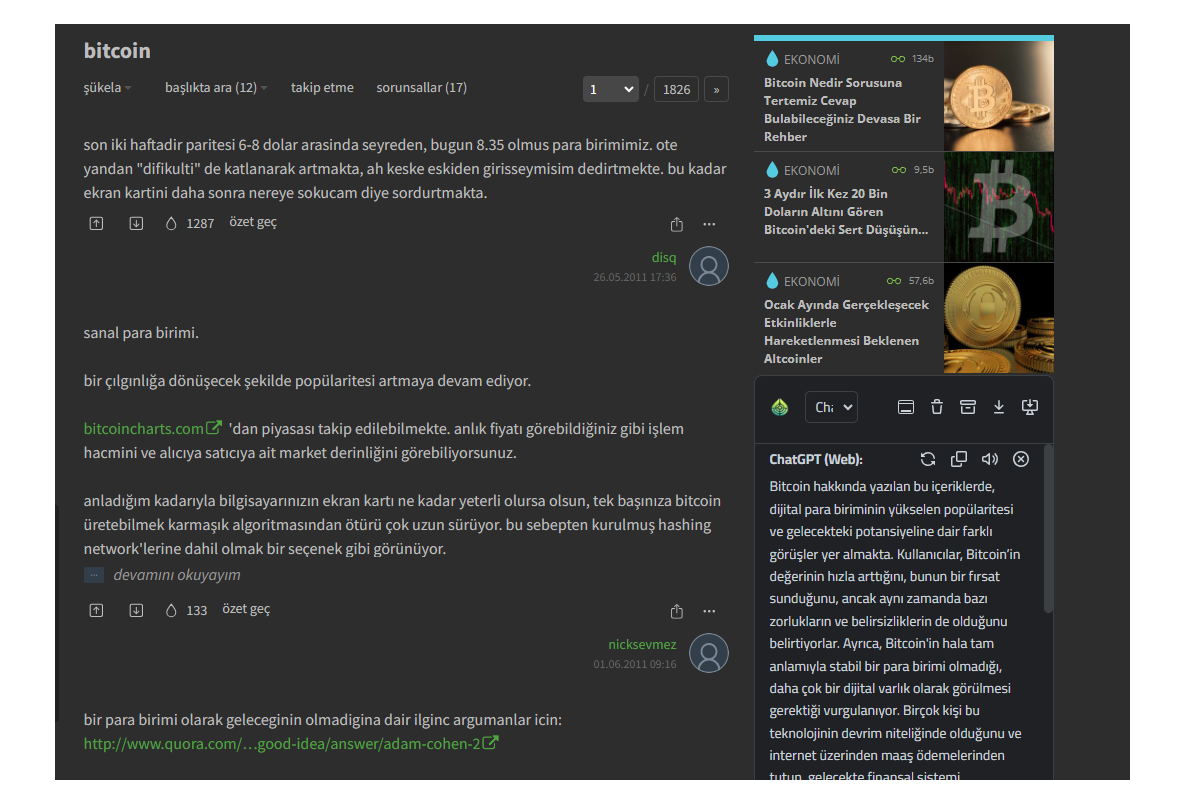Click the download arrow icon in ChatGPT panel
1200x800 pixels.
coord(998,407)
